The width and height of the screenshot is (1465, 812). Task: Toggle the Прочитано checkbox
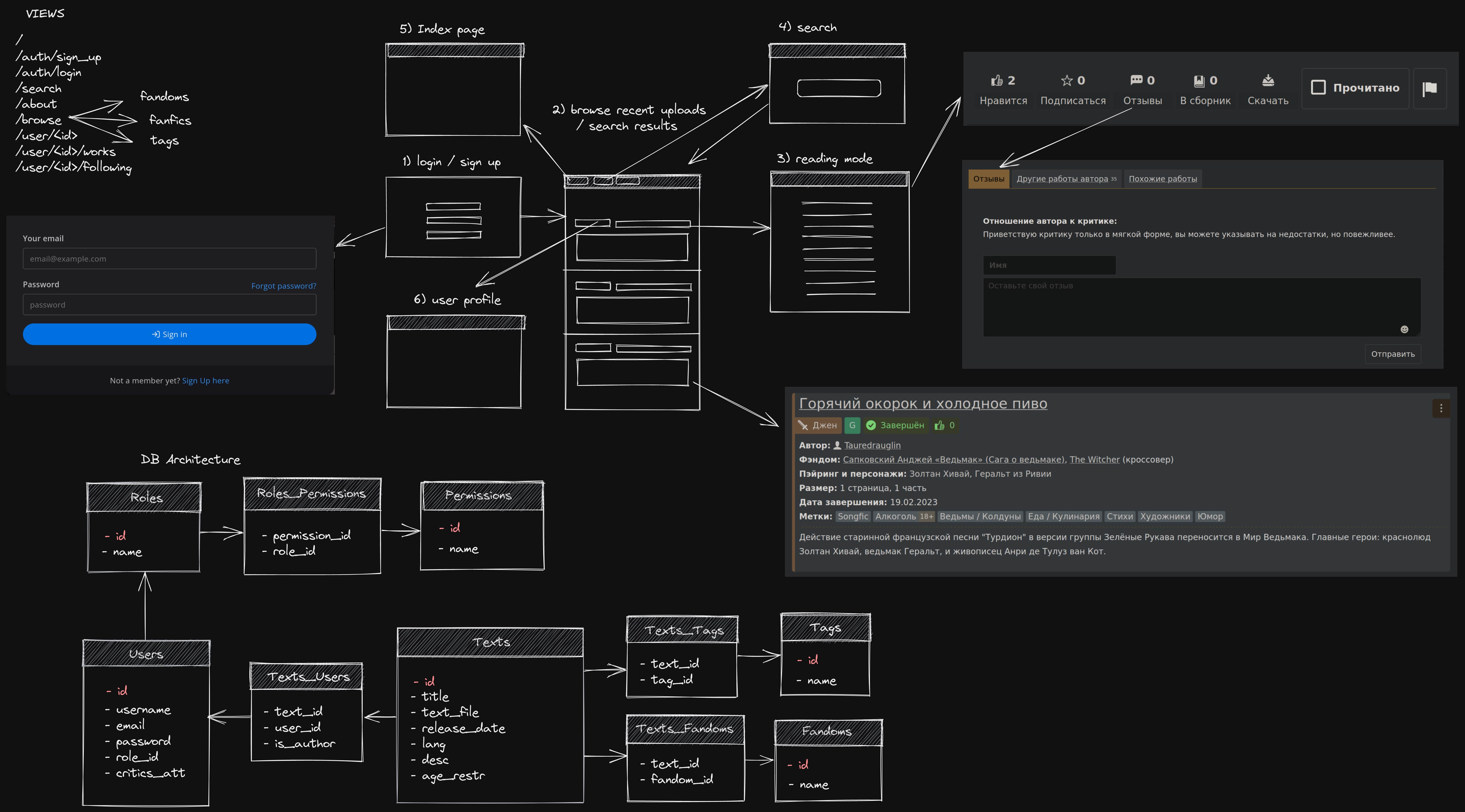pyautogui.click(x=1318, y=87)
